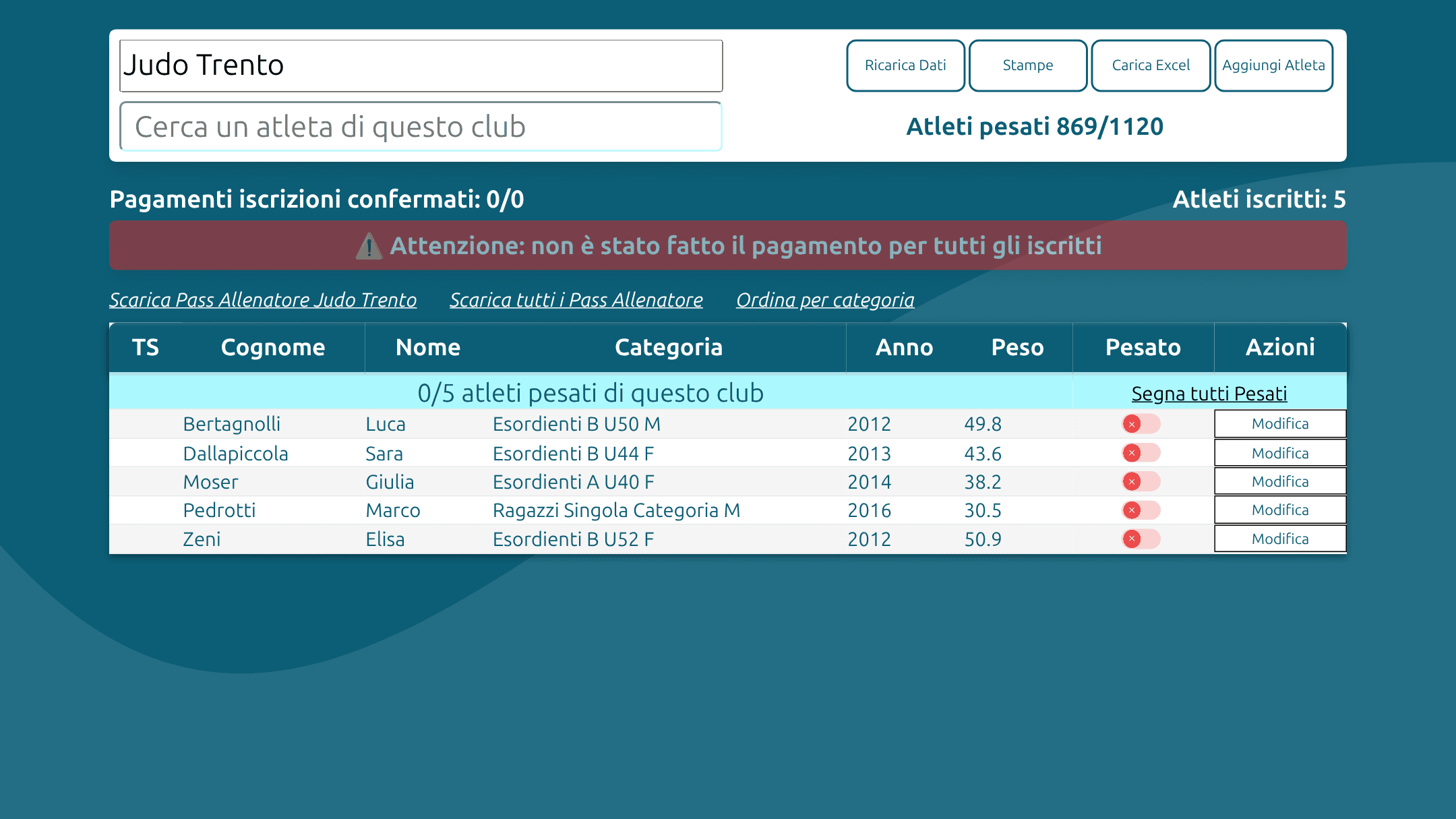Click Modifica for Pedrotti
This screenshot has height=819, width=1456.
(x=1280, y=510)
